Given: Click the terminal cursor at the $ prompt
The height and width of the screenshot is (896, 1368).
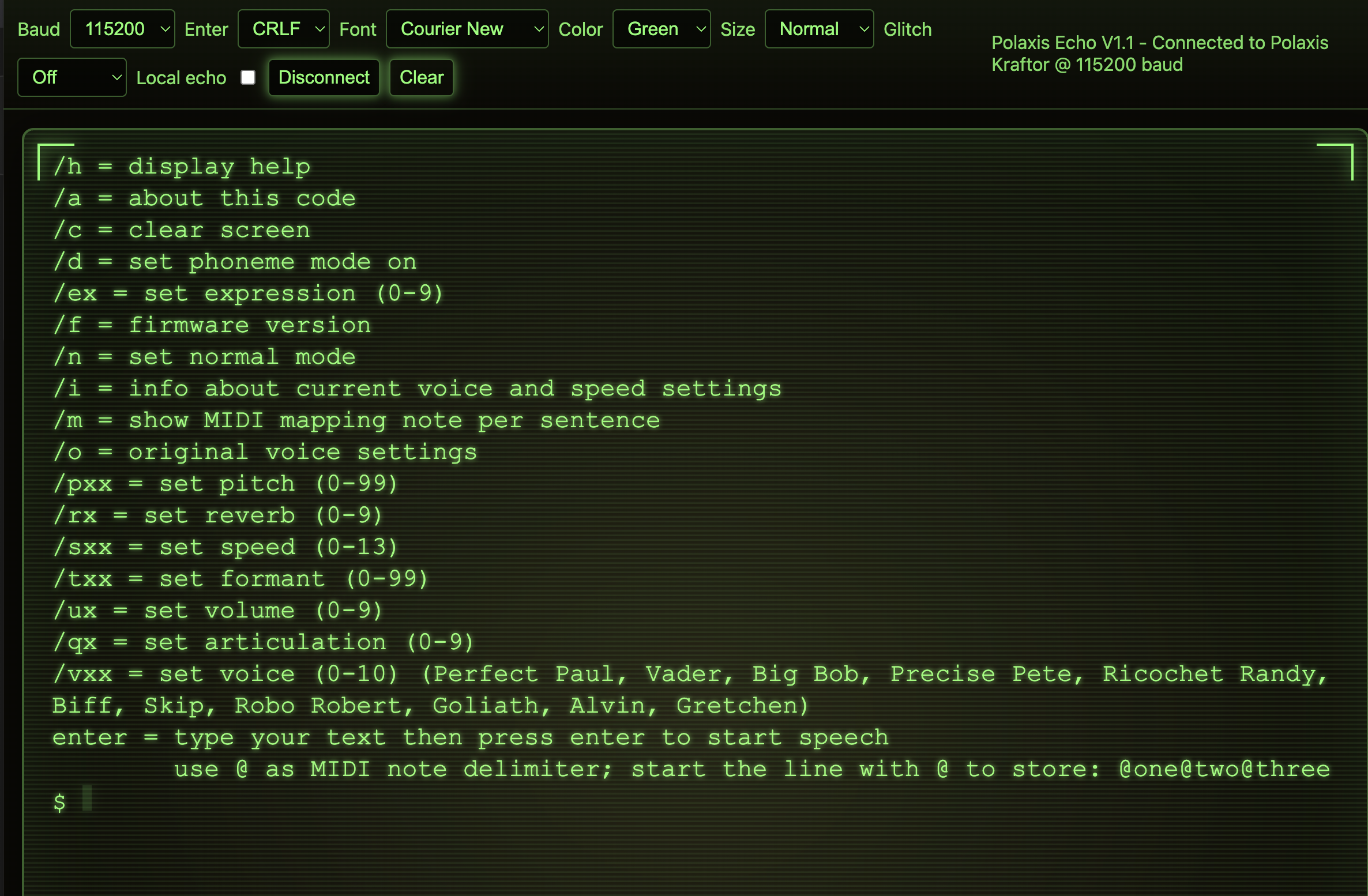Looking at the screenshot, I should pos(87,798).
